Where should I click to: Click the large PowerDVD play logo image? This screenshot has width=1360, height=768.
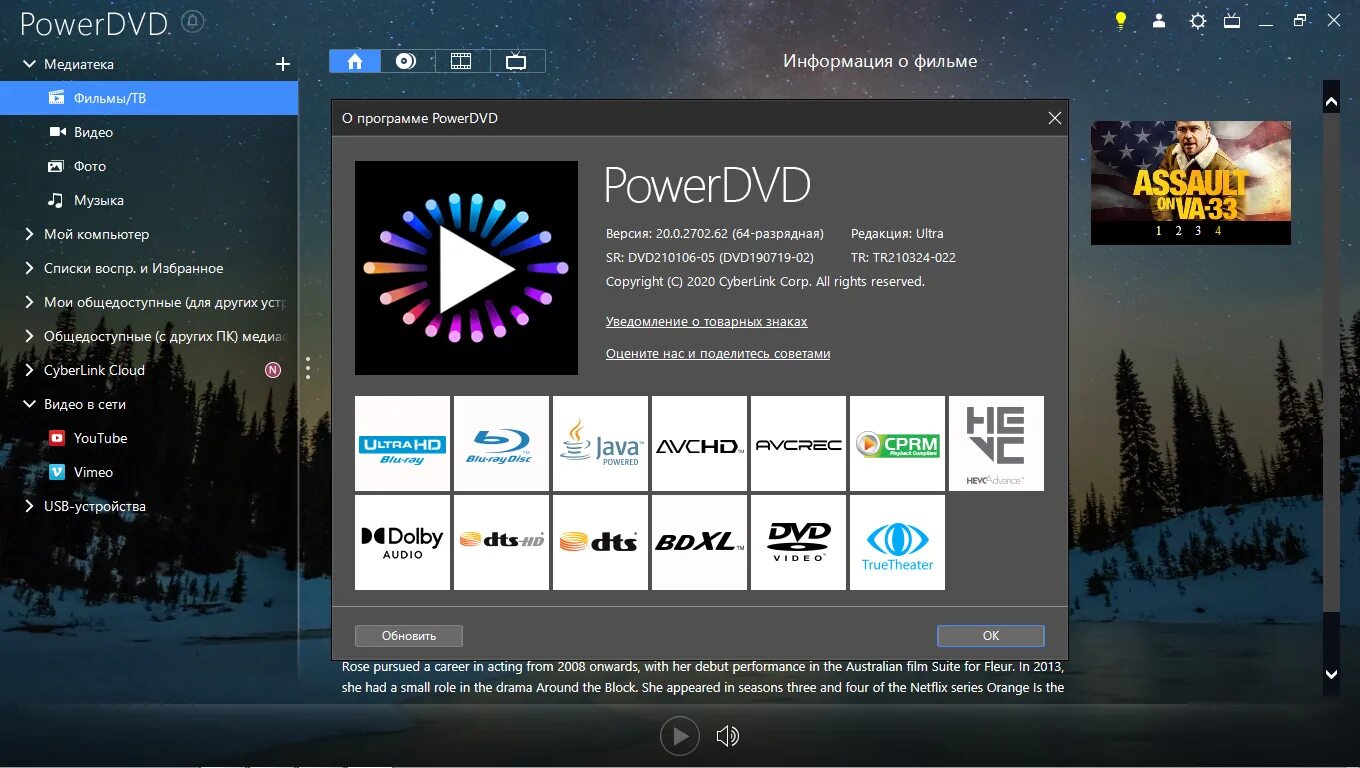[x=466, y=268]
